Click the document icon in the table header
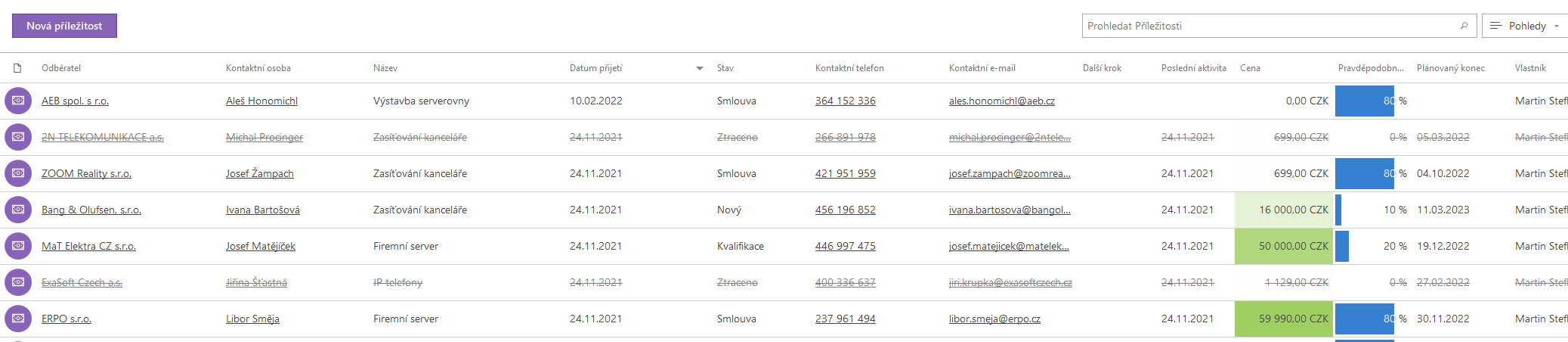 point(17,68)
